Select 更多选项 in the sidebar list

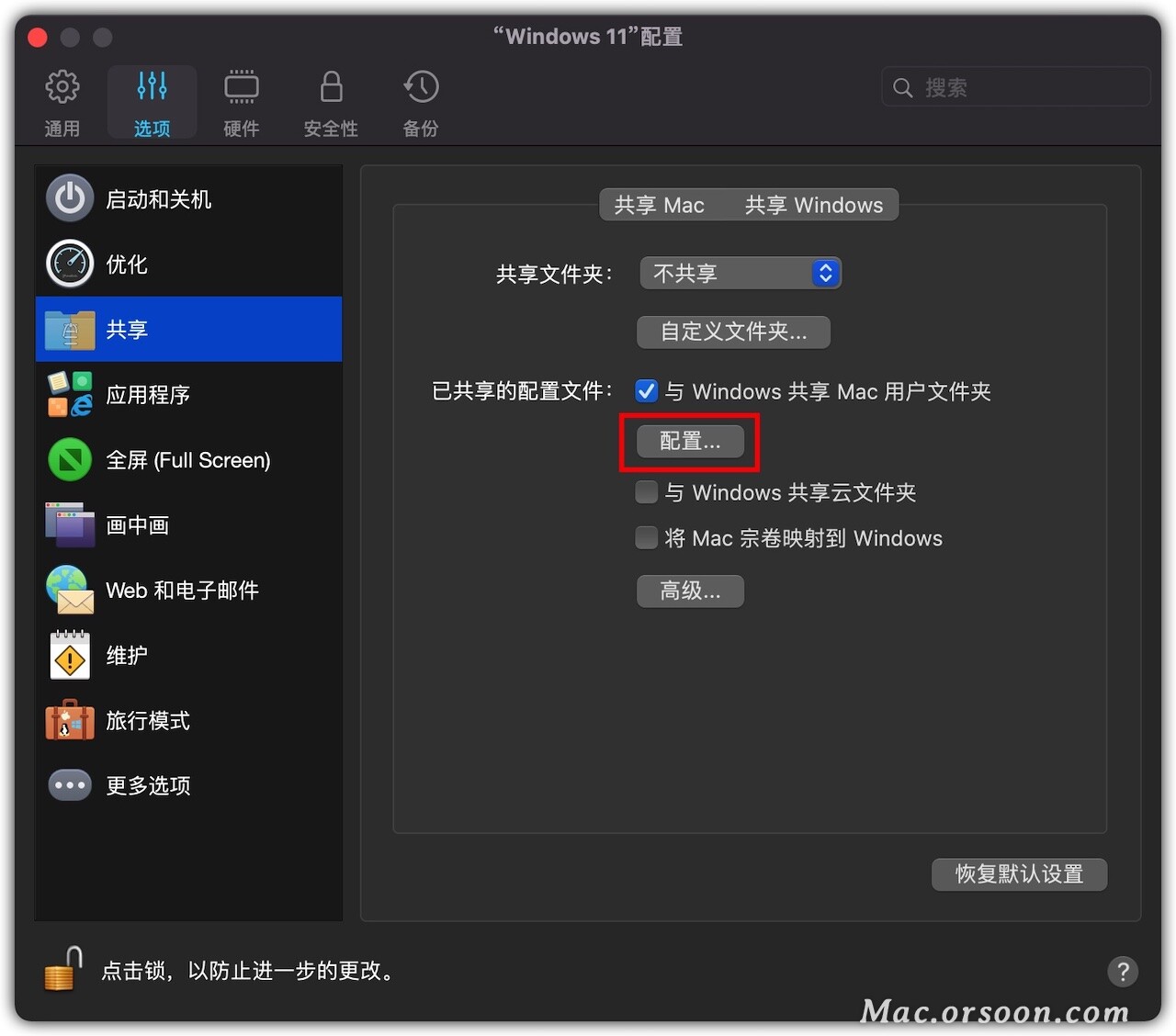point(188,785)
